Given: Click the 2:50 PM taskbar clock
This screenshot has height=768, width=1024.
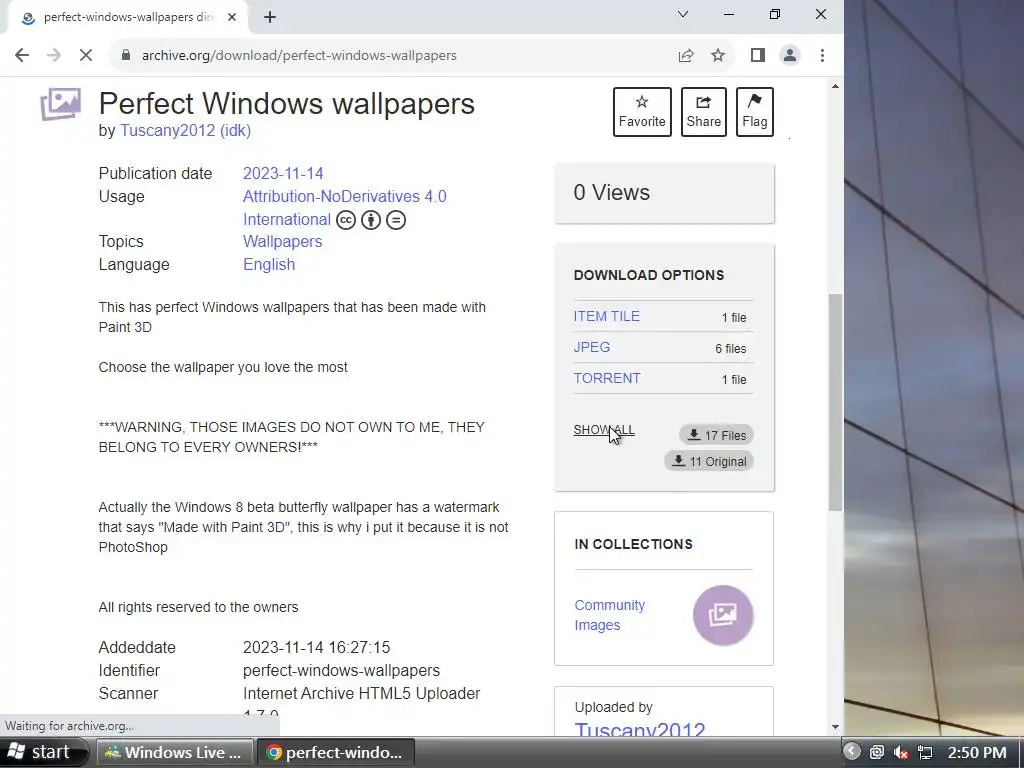Looking at the screenshot, I should tap(977, 752).
